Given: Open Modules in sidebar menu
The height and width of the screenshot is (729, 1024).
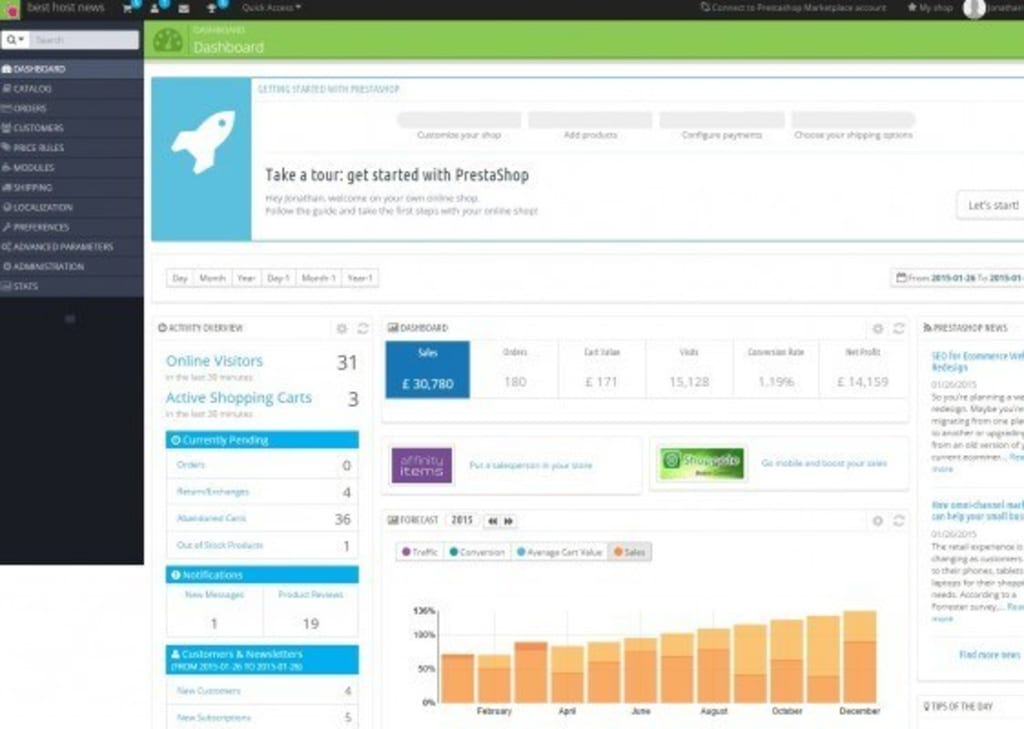Looking at the screenshot, I should (x=72, y=167).
